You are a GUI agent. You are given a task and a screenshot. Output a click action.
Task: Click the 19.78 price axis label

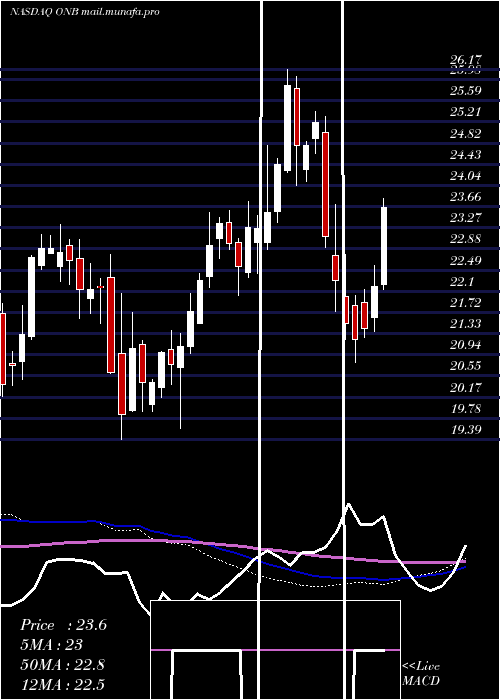466,409
